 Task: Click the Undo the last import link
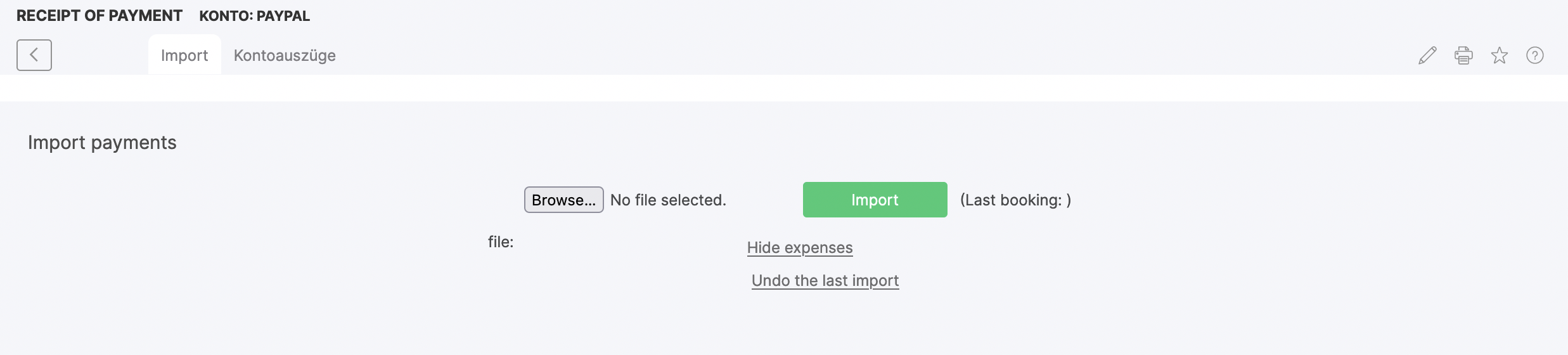pos(825,281)
